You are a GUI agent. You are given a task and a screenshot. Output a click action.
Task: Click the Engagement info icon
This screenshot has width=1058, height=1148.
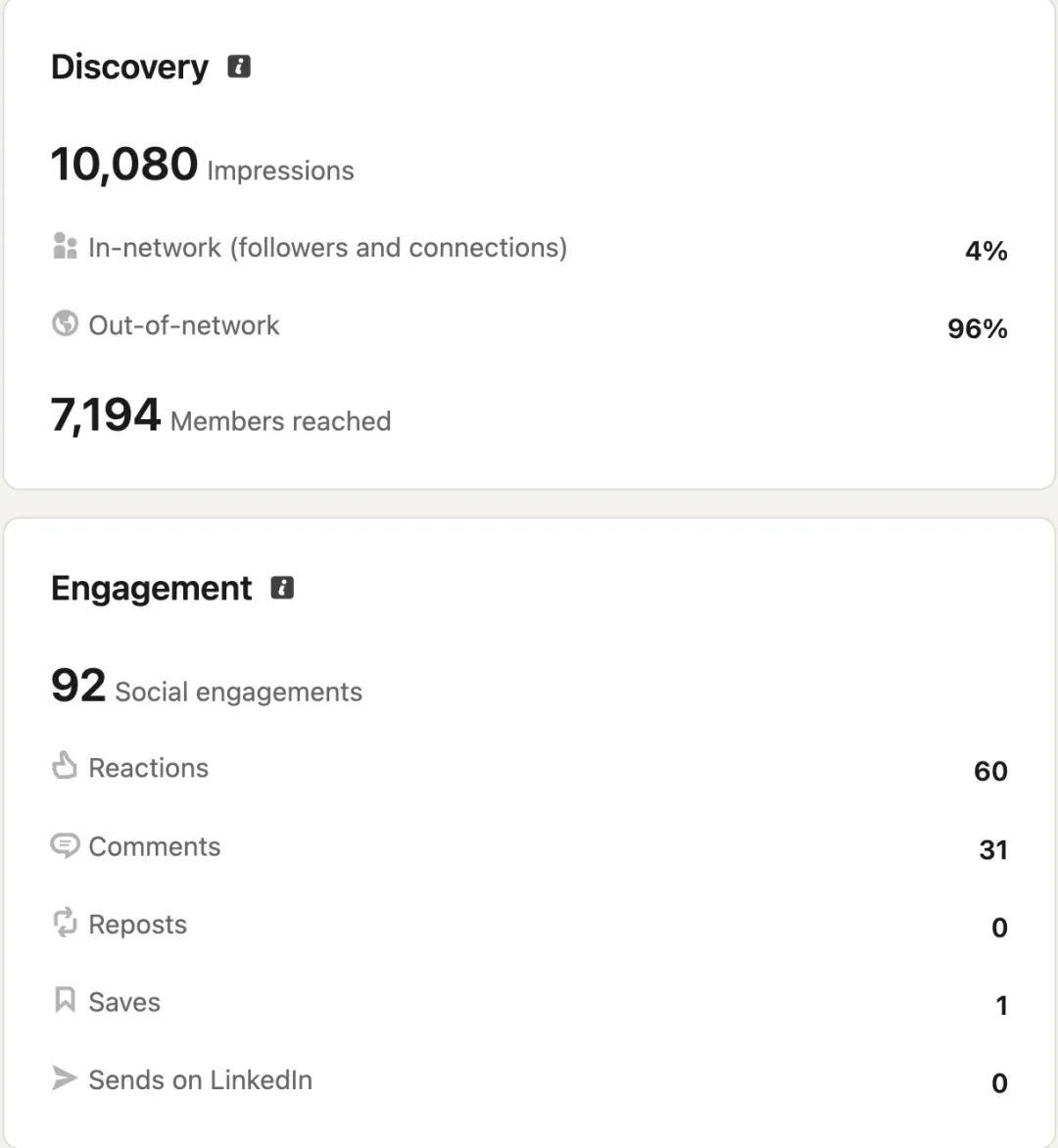282,588
